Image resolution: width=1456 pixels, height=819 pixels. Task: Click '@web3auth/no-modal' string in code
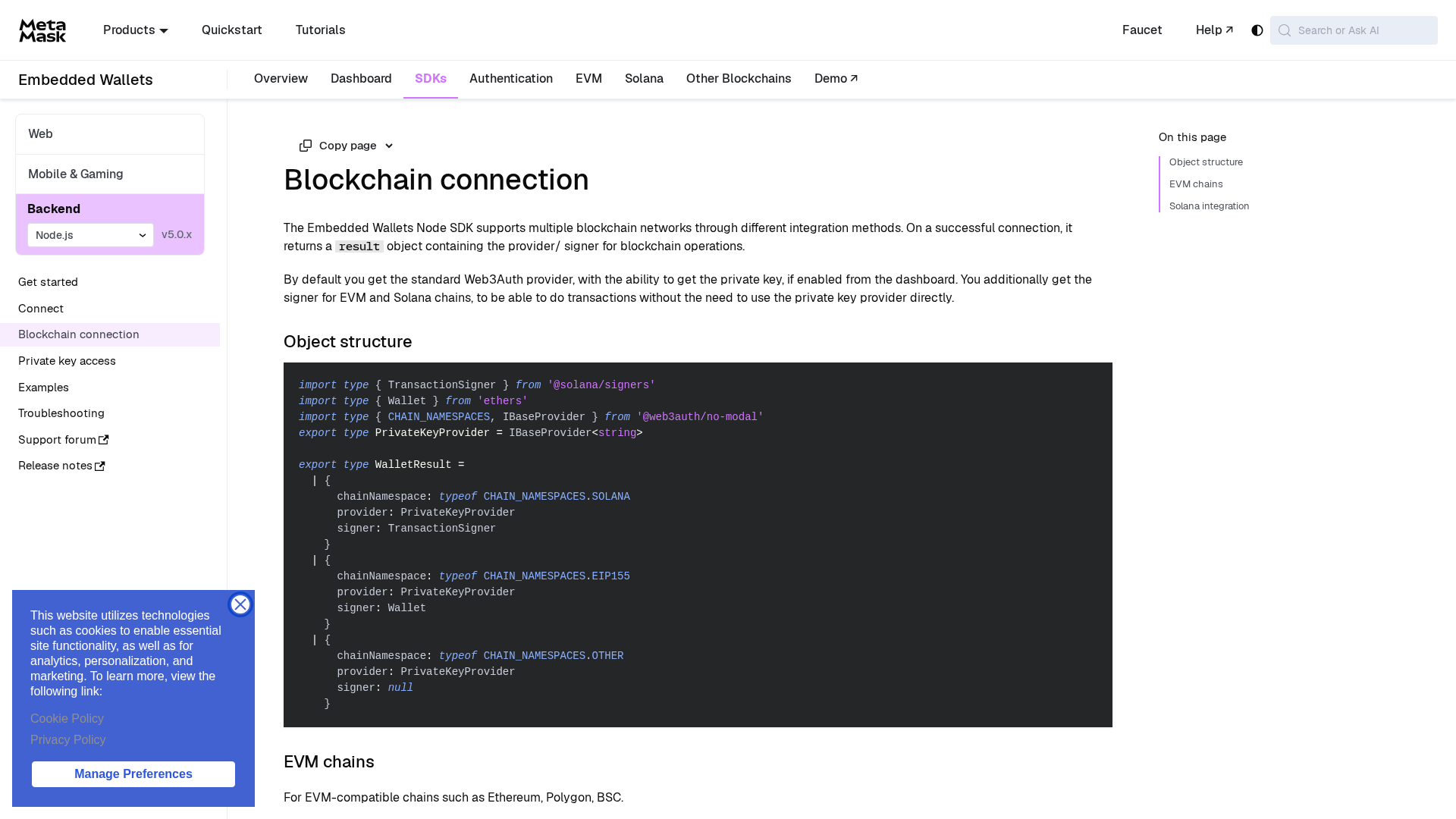point(700,417)
